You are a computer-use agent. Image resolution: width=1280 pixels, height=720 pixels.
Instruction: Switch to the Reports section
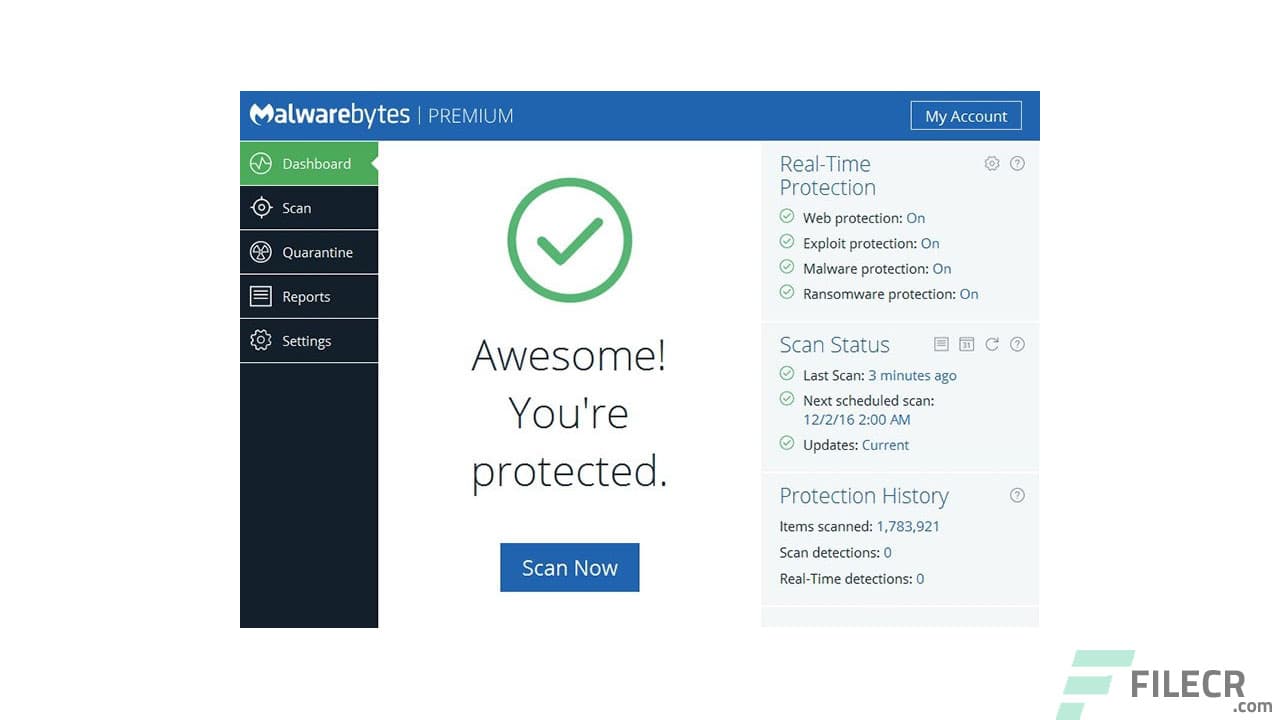(305, 296)
